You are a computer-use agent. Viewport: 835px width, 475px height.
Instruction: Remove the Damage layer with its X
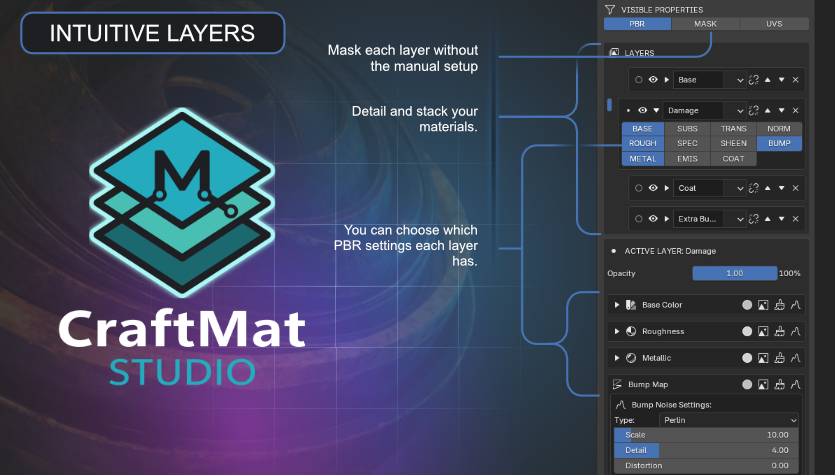(796, 110)
